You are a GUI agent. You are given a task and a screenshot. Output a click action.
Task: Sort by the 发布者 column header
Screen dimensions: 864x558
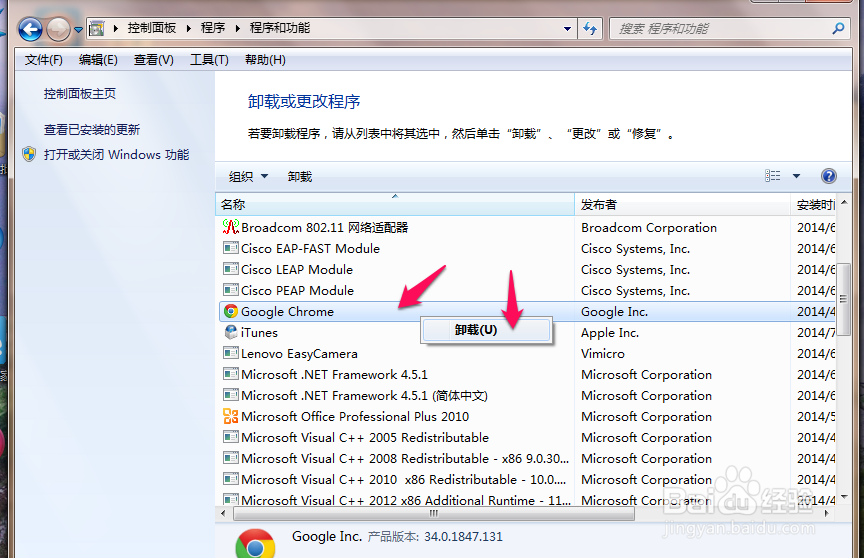[x=682, y=205]
